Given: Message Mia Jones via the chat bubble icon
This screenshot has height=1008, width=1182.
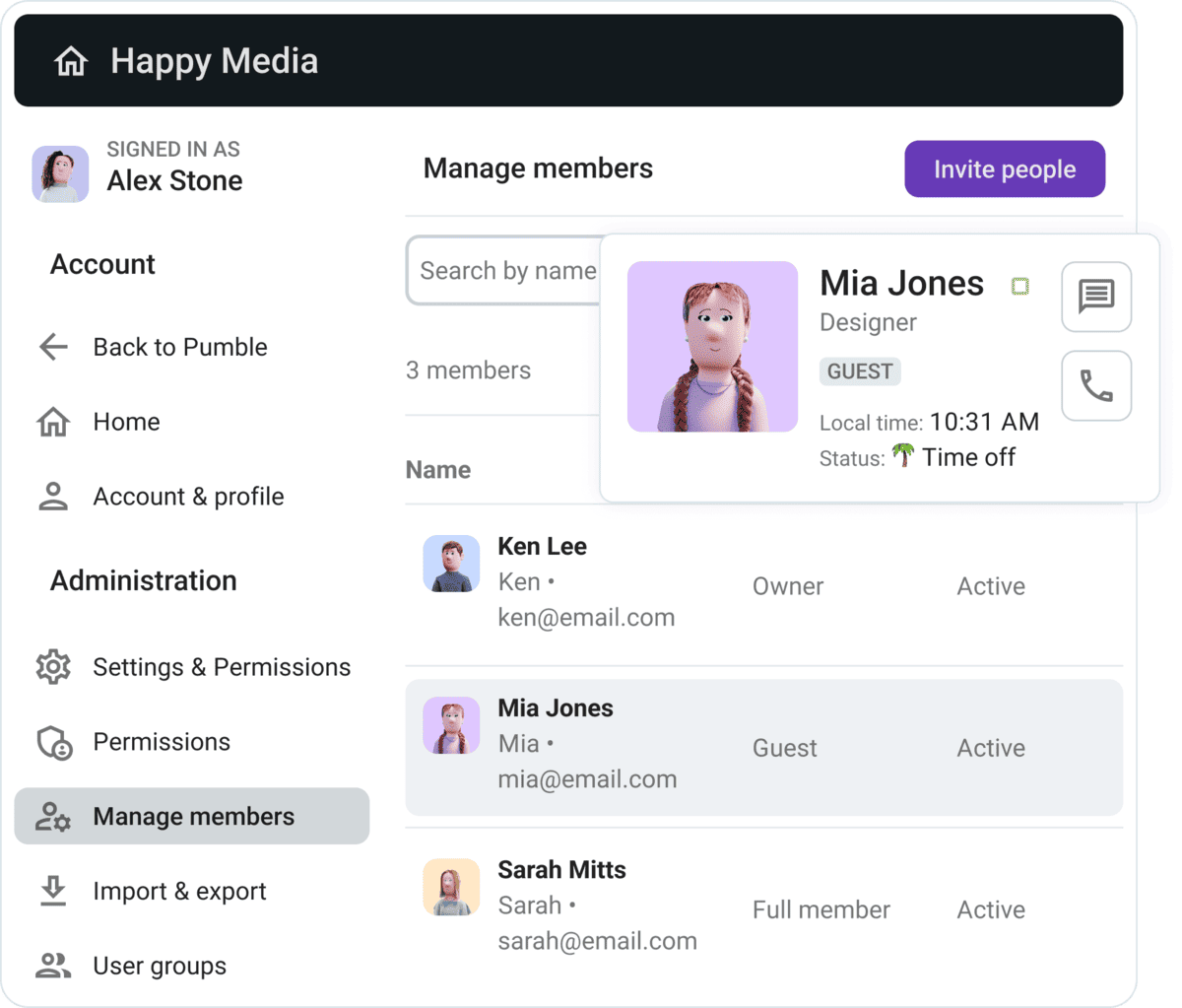Looking at the screenshot, I should [x=1096, y=297].
